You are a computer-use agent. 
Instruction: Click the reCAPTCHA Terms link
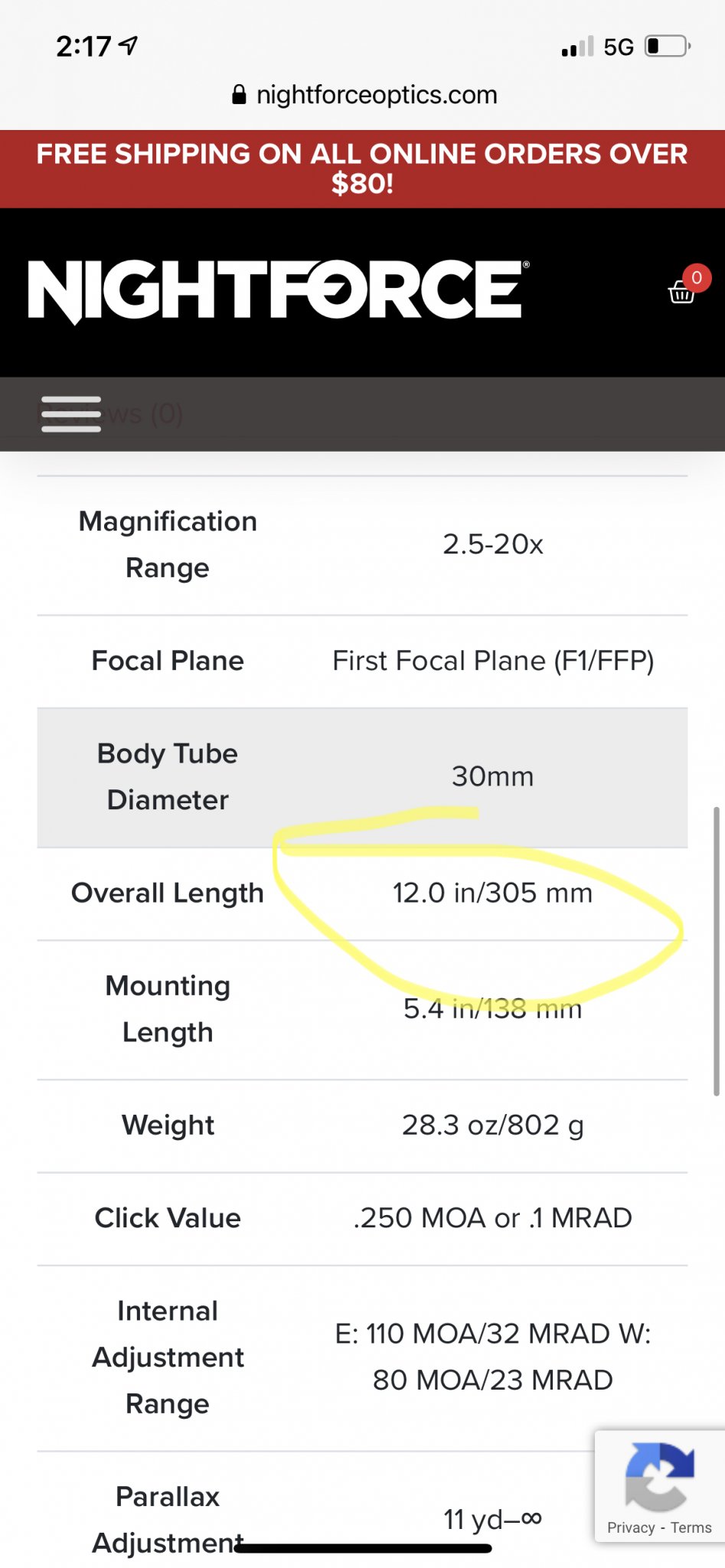pyautogui.click(x=691, y=1527)
